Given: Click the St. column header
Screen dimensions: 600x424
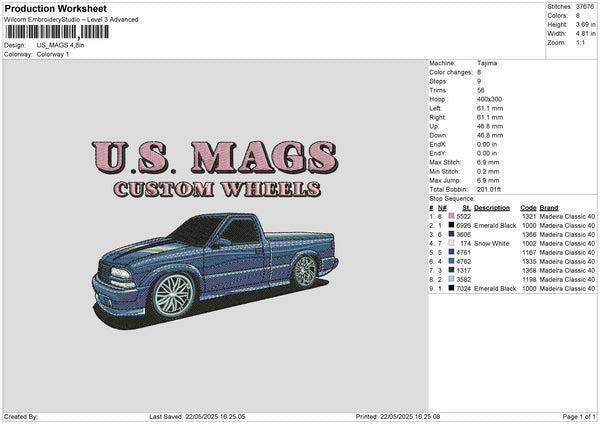Looking at the screenshot, I should click(x=466, y=208).
